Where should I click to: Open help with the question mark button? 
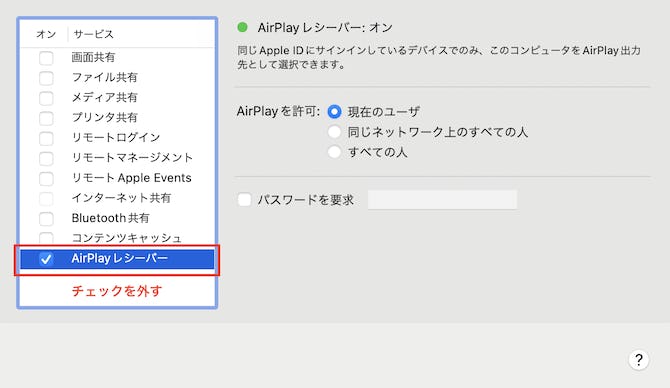[x=639, y=360]
